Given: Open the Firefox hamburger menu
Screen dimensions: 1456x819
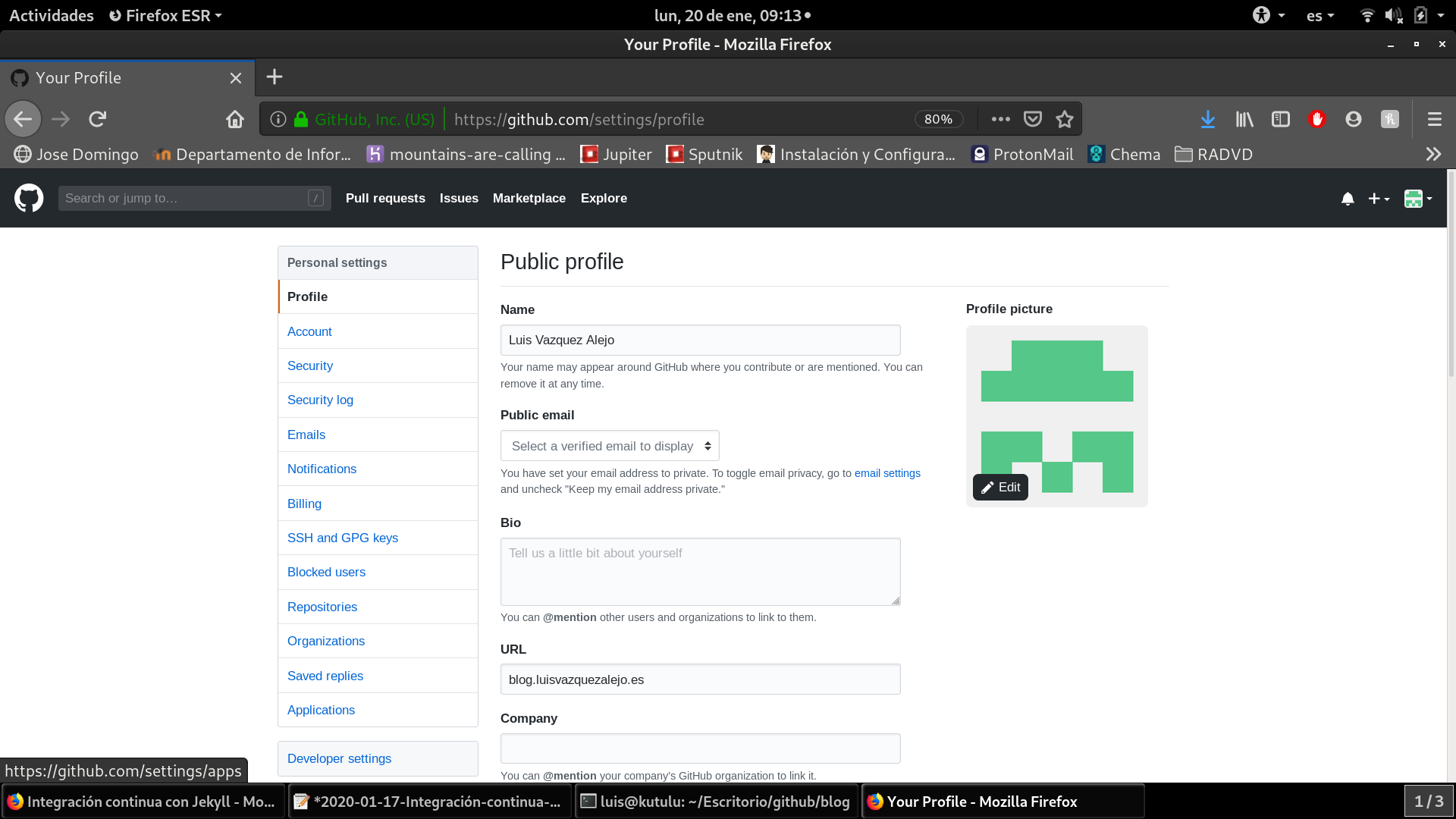Looking at the screenshot, I should (x=1434, y=119).
